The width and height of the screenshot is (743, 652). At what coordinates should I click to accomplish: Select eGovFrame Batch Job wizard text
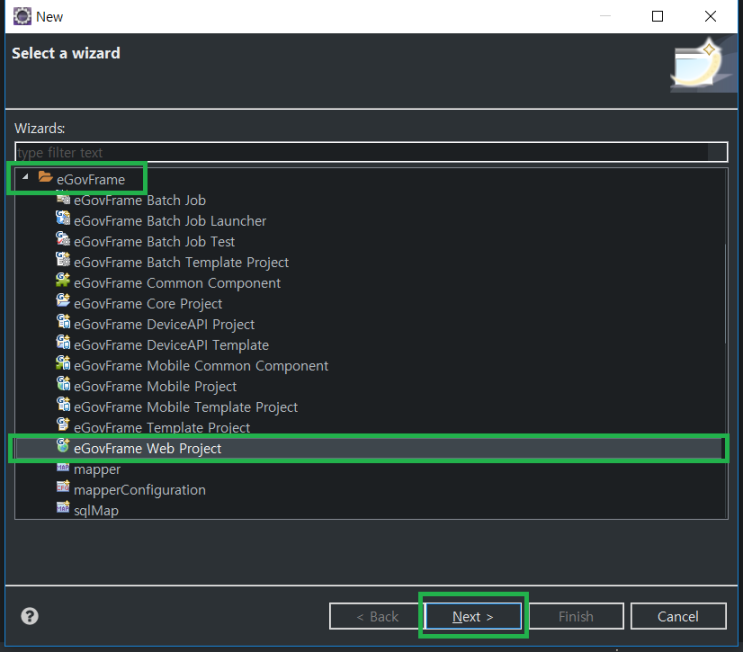coord(140,200)
